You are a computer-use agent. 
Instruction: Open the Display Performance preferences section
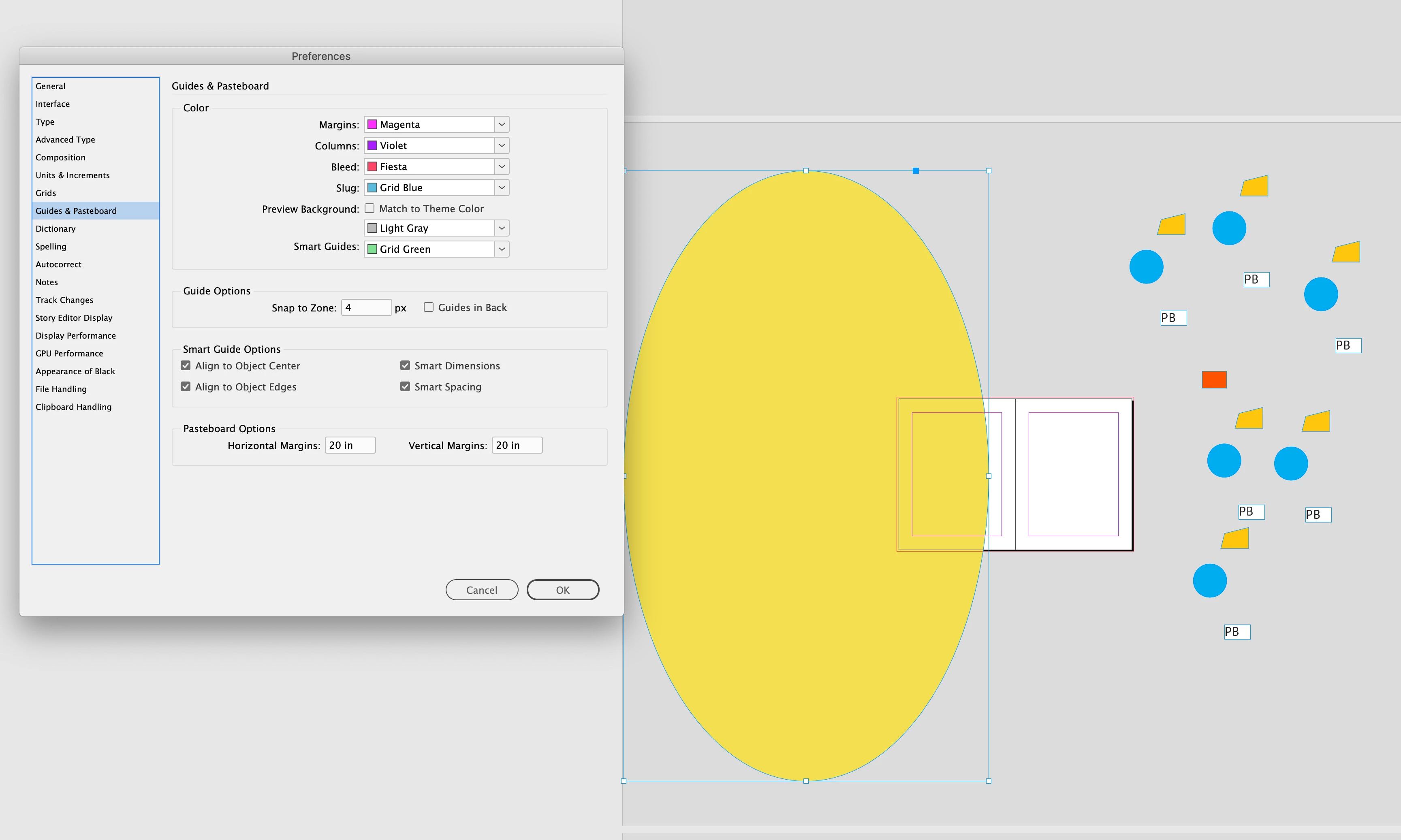coord(75,336)
